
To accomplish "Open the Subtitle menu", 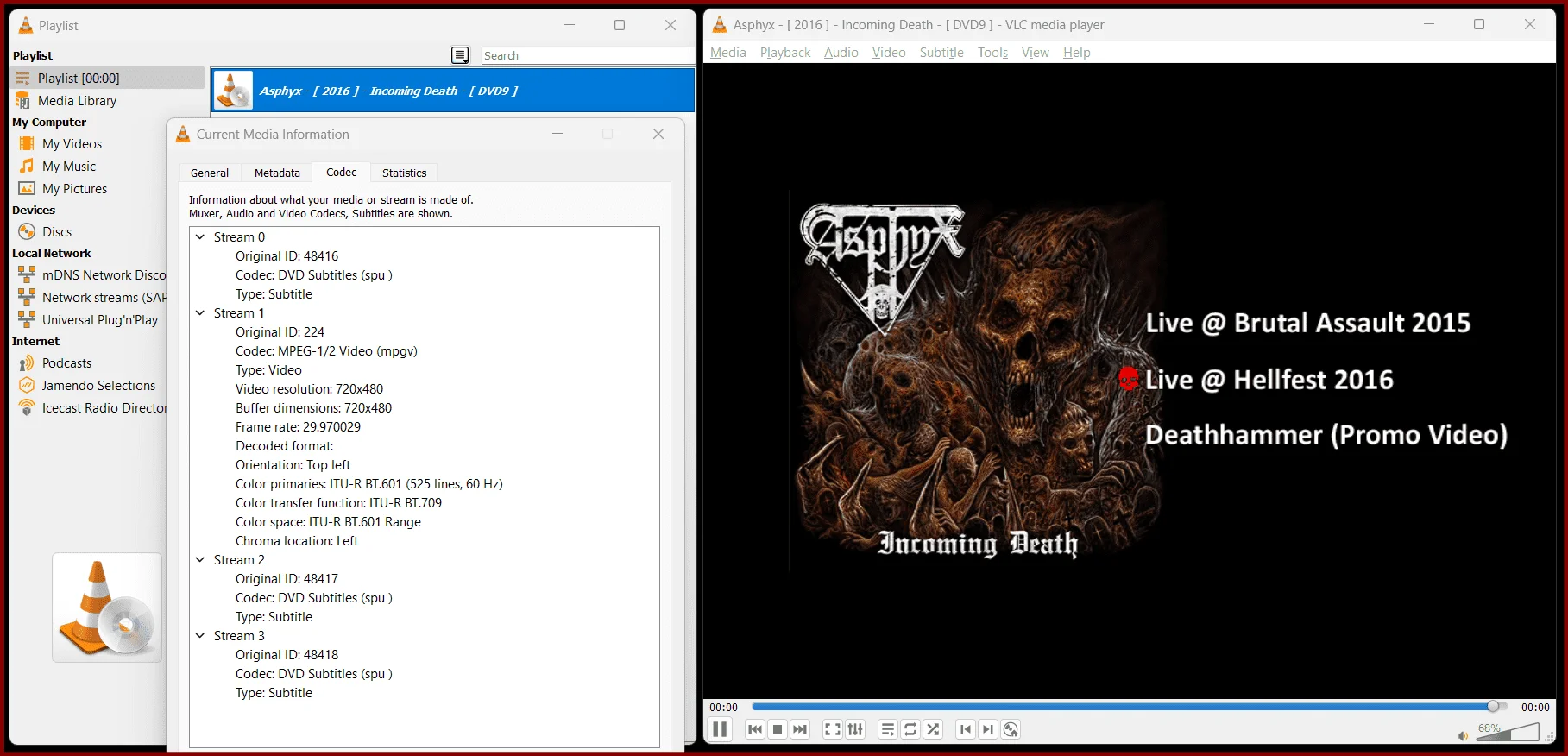I will 941,53.
